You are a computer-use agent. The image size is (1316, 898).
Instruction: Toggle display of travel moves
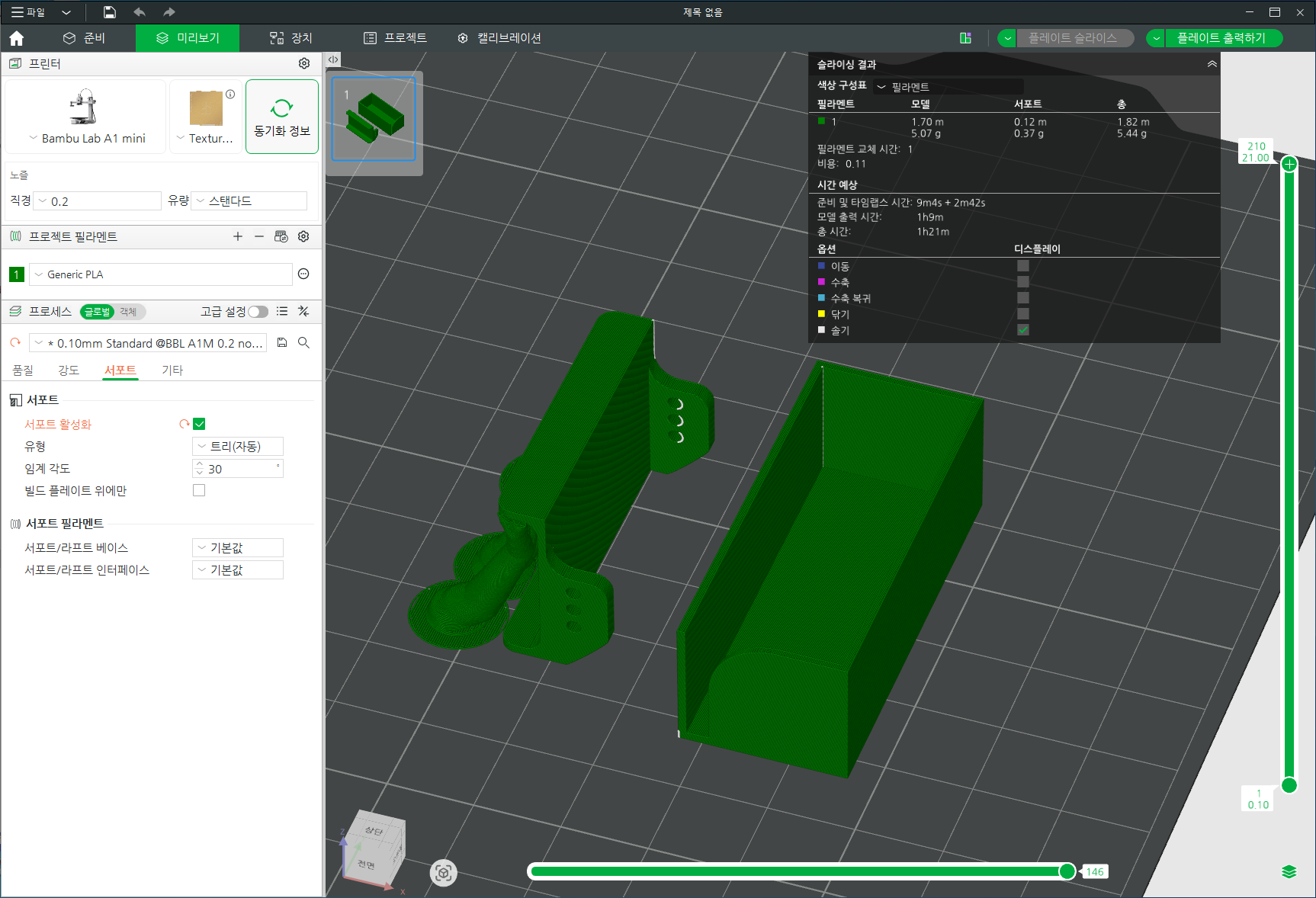pyautogui.click(x=1023, y=266)
